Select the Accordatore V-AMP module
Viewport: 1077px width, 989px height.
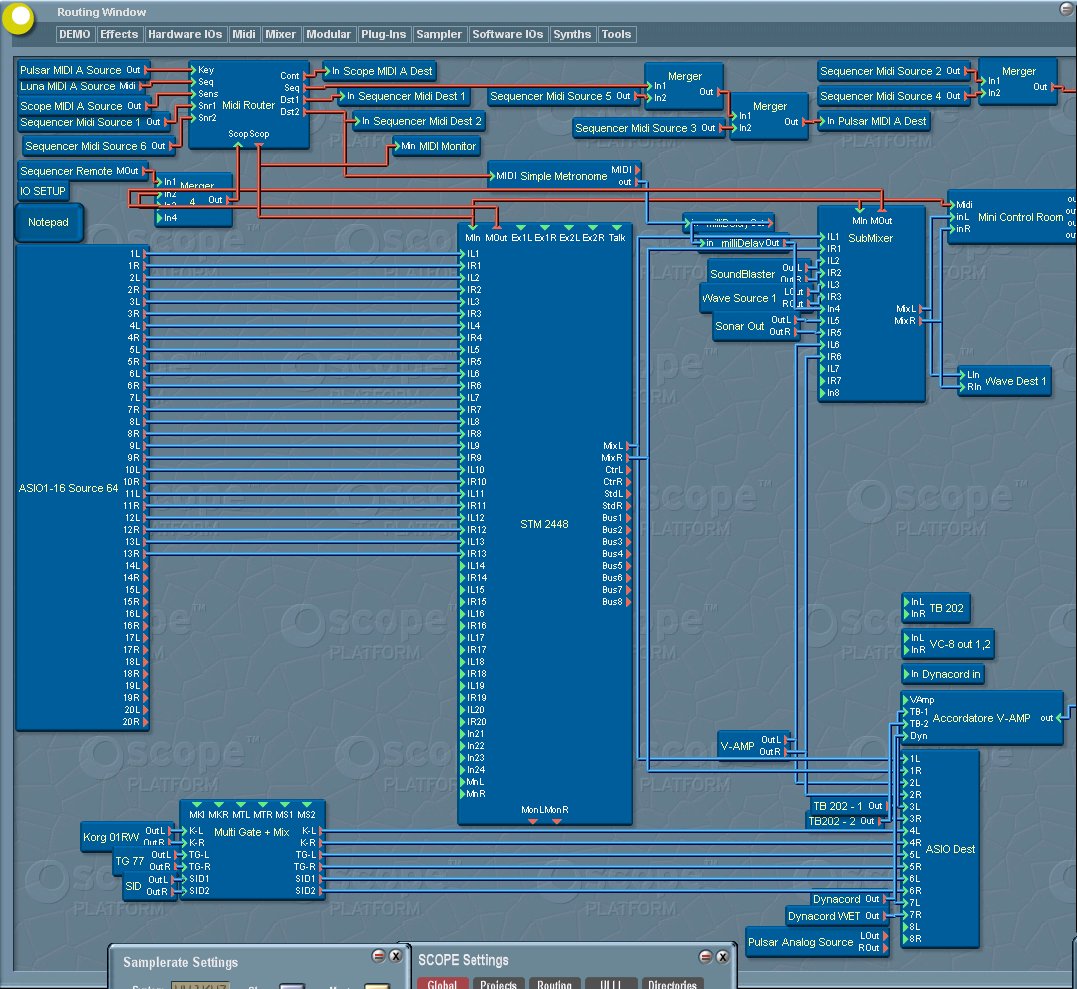pyautogui.click(x=982, y=718)
